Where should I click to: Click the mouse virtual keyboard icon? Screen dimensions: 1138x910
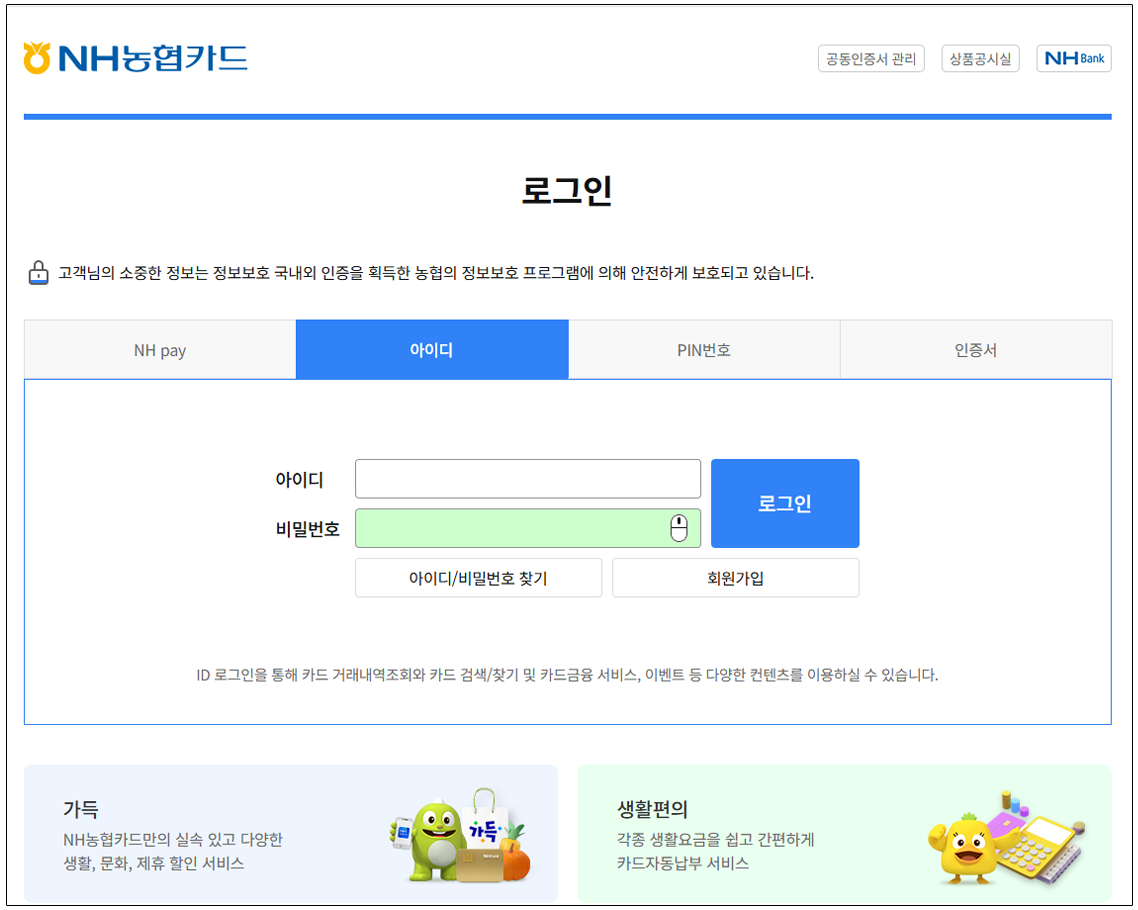click(x=679, y=528)
